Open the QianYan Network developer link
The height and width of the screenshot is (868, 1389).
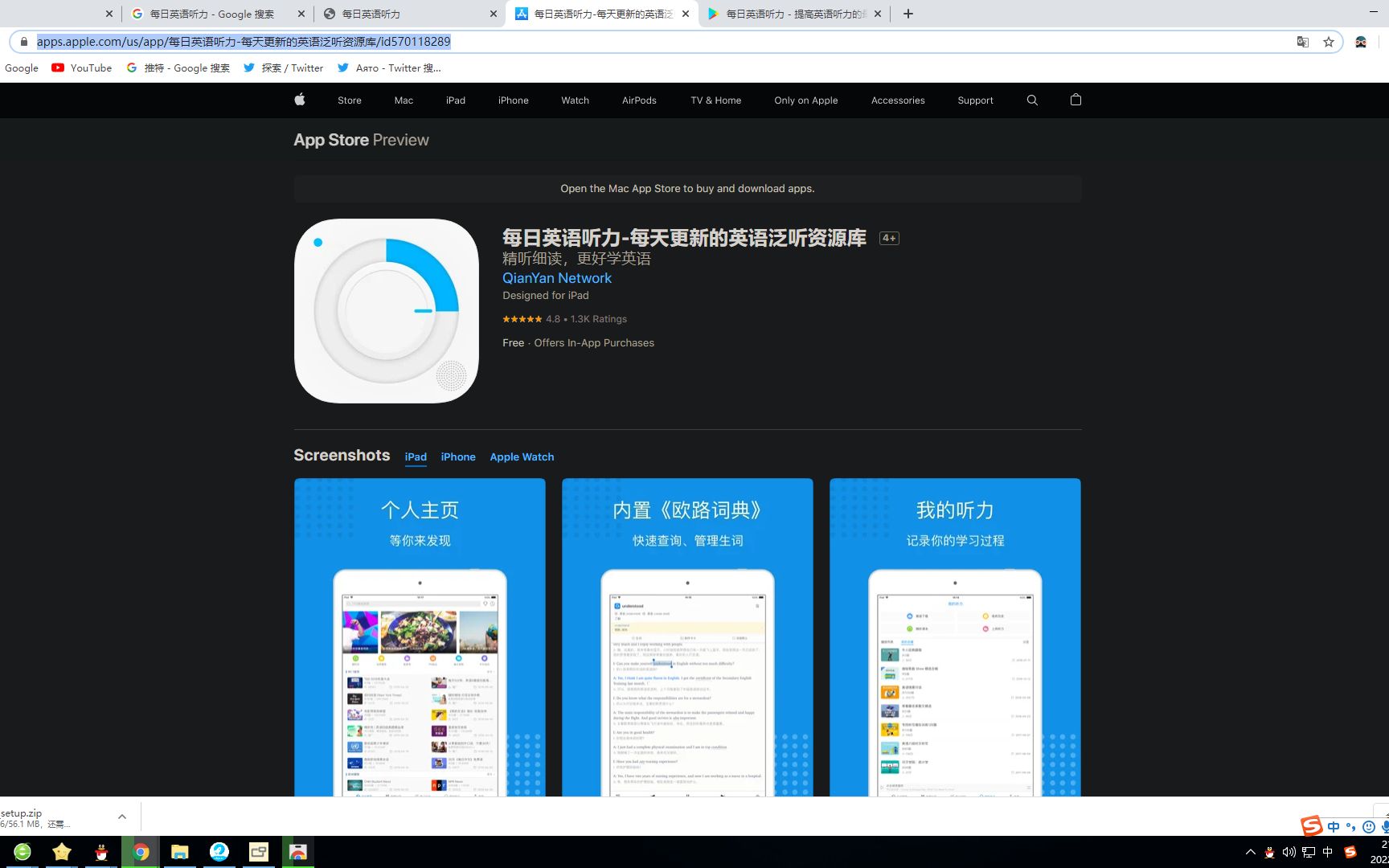click(557, 278)
